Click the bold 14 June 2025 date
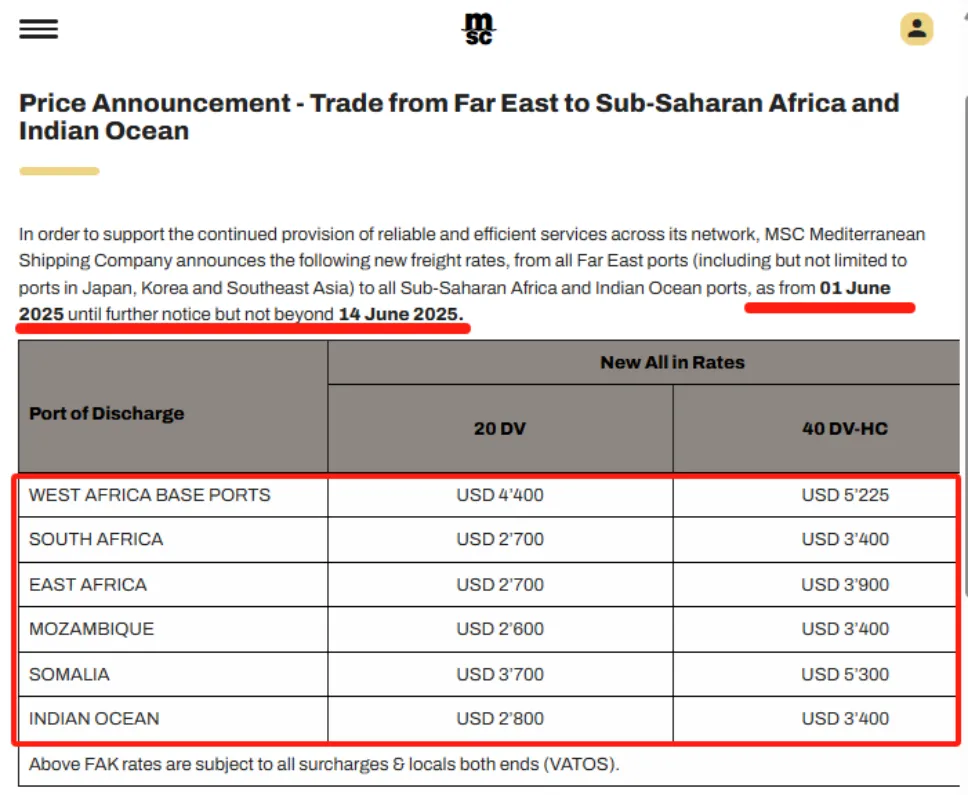 click(401, 314)
